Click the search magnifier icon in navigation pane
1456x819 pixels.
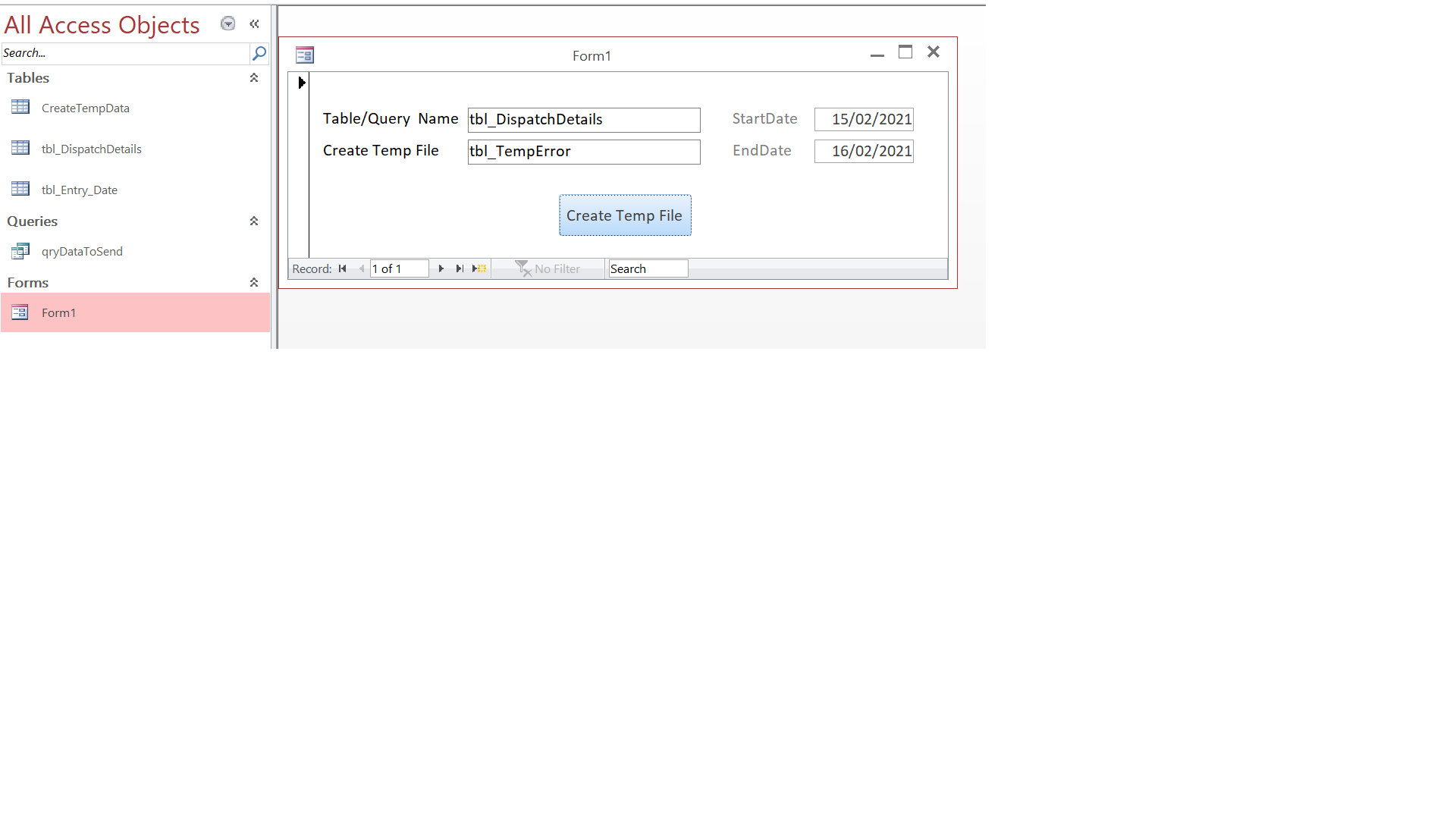pos(259,53)
